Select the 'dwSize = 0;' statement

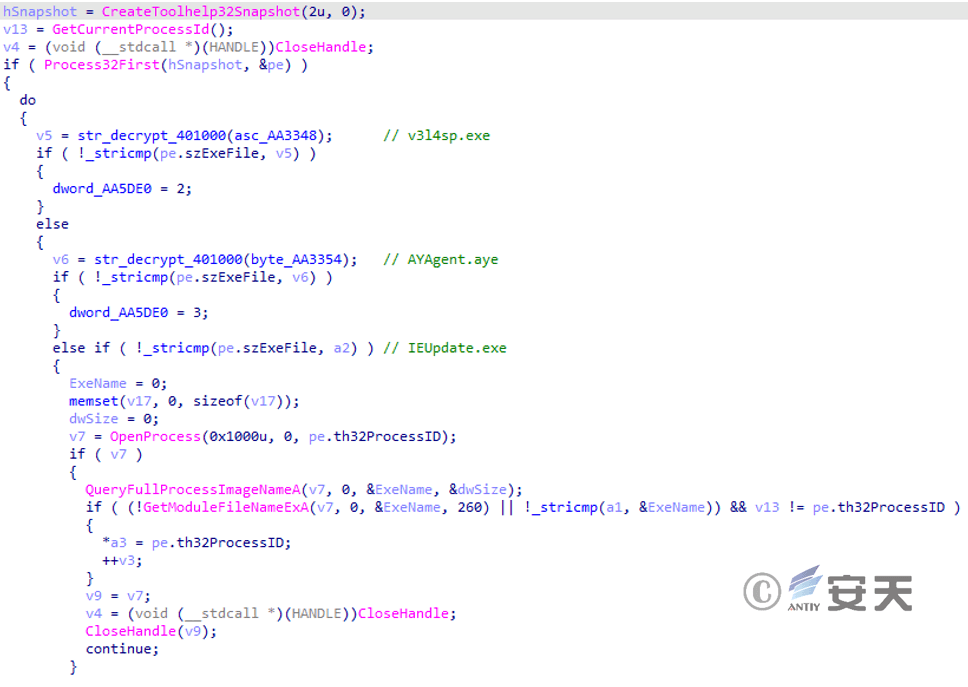(x=114, y=418)
